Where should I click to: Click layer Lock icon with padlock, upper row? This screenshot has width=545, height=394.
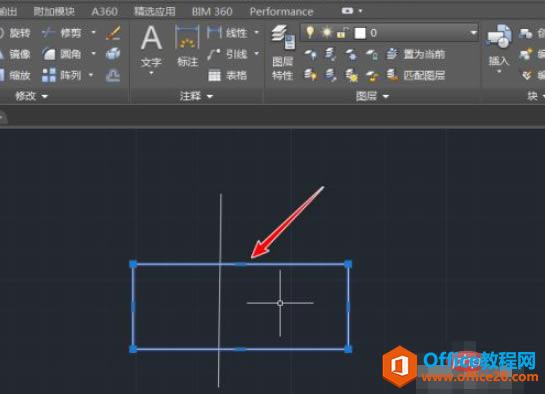372,54
